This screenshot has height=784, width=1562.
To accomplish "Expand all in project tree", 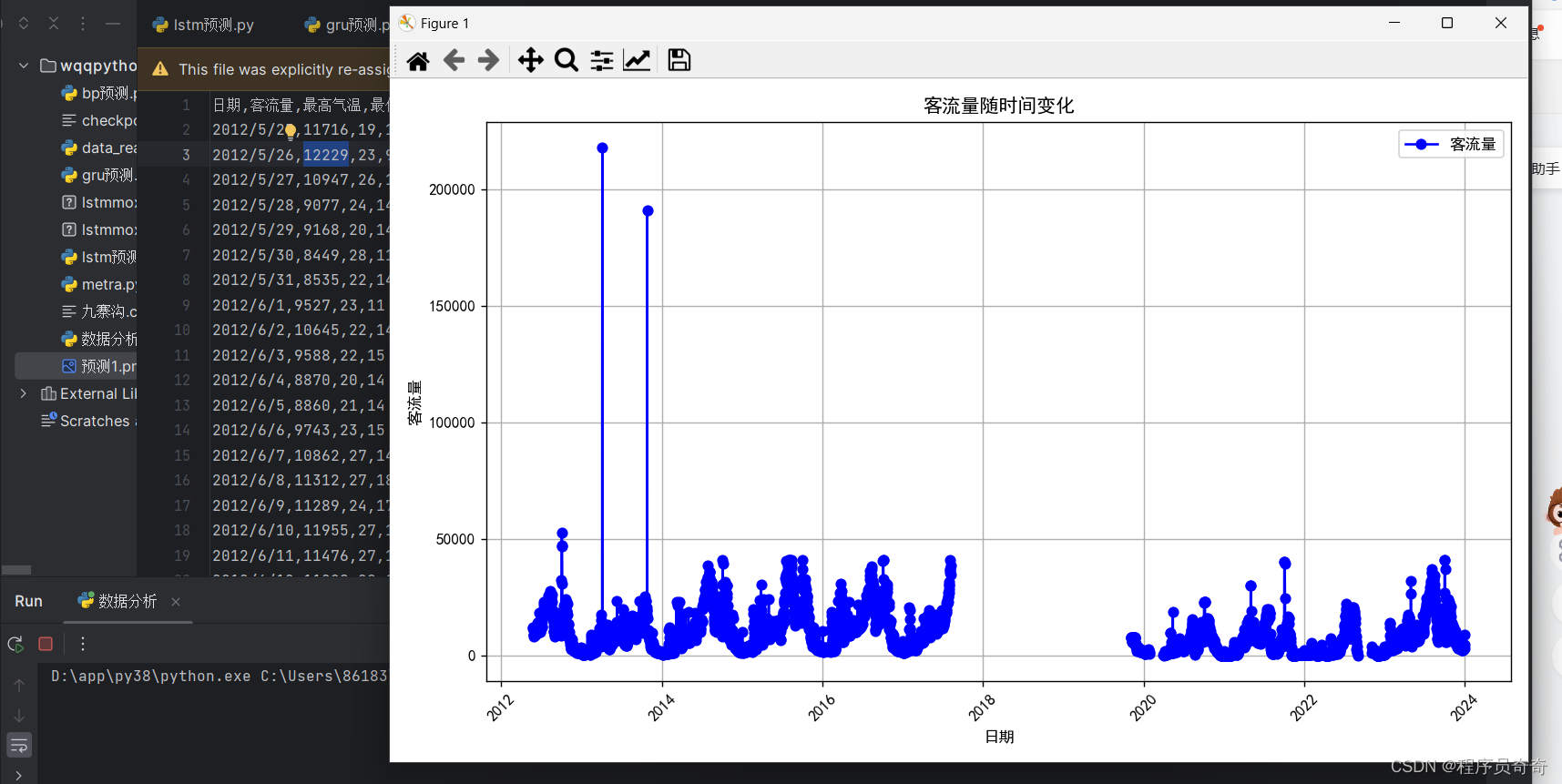I will [24, 24].
